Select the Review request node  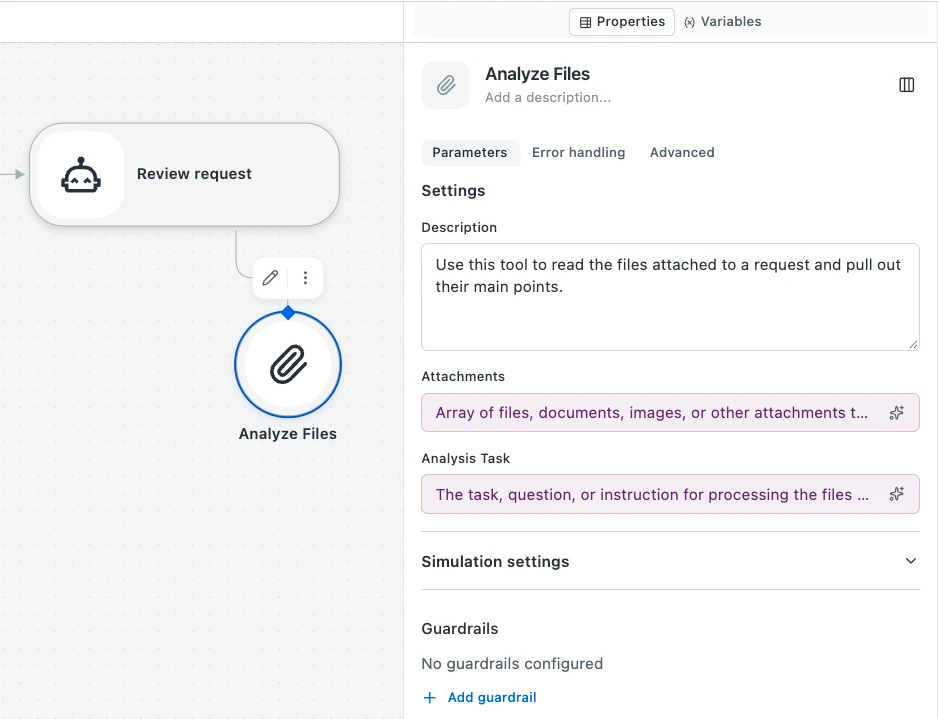[x=184, y=174]
